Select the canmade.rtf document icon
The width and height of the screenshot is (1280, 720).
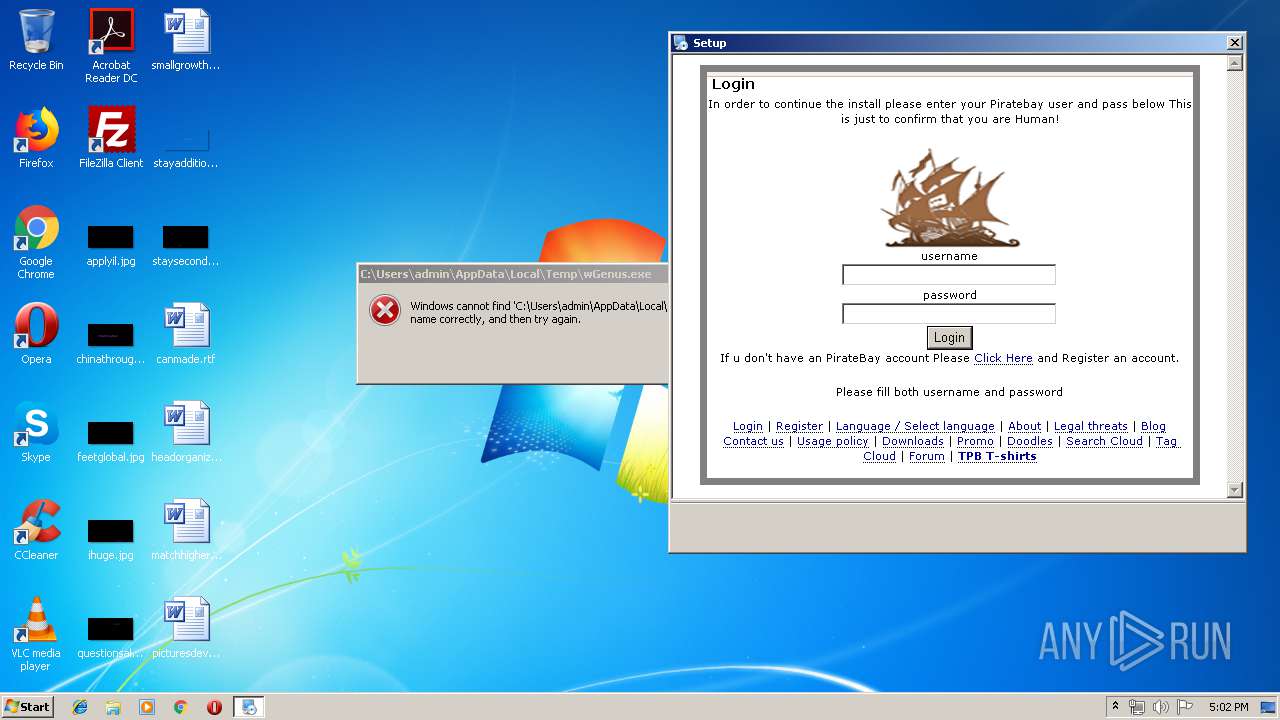(186, 334)
